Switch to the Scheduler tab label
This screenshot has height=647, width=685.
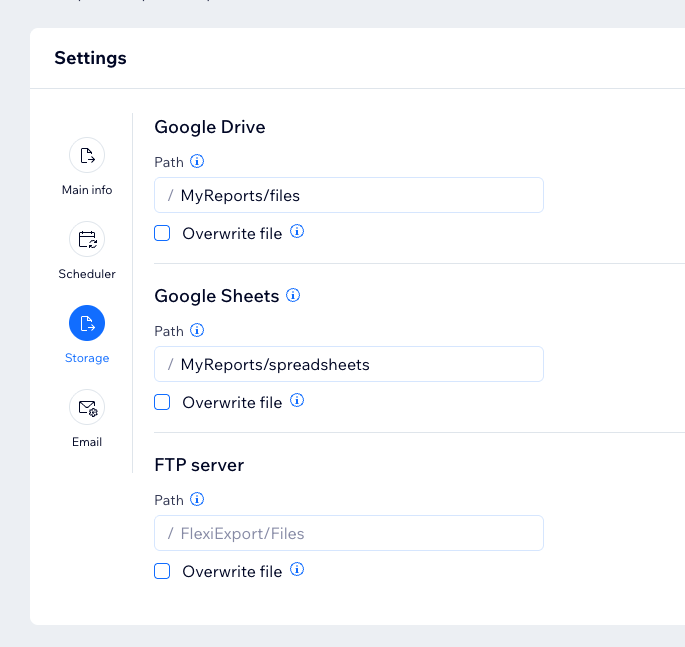[87, 274]
